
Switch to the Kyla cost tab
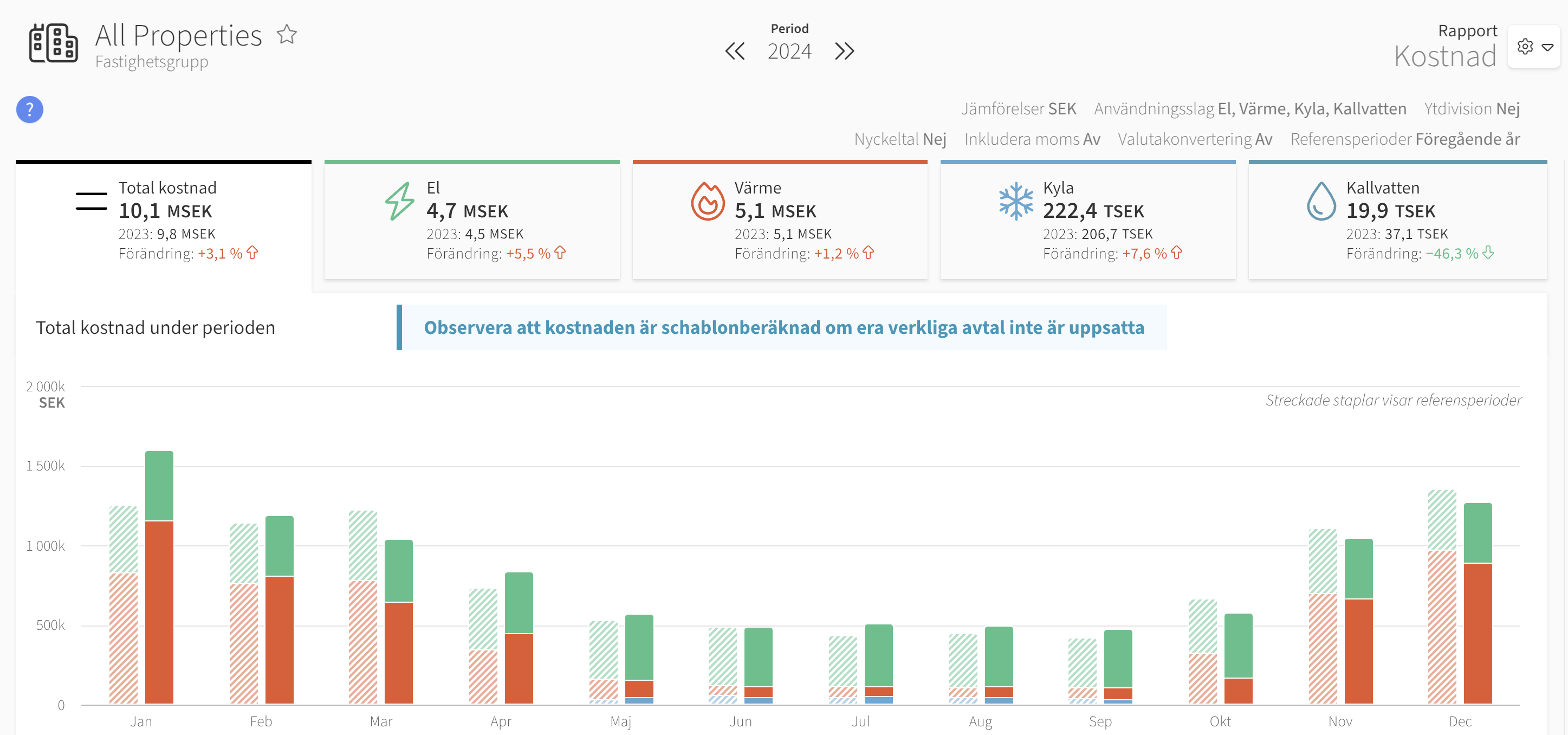pos(1088,221)
